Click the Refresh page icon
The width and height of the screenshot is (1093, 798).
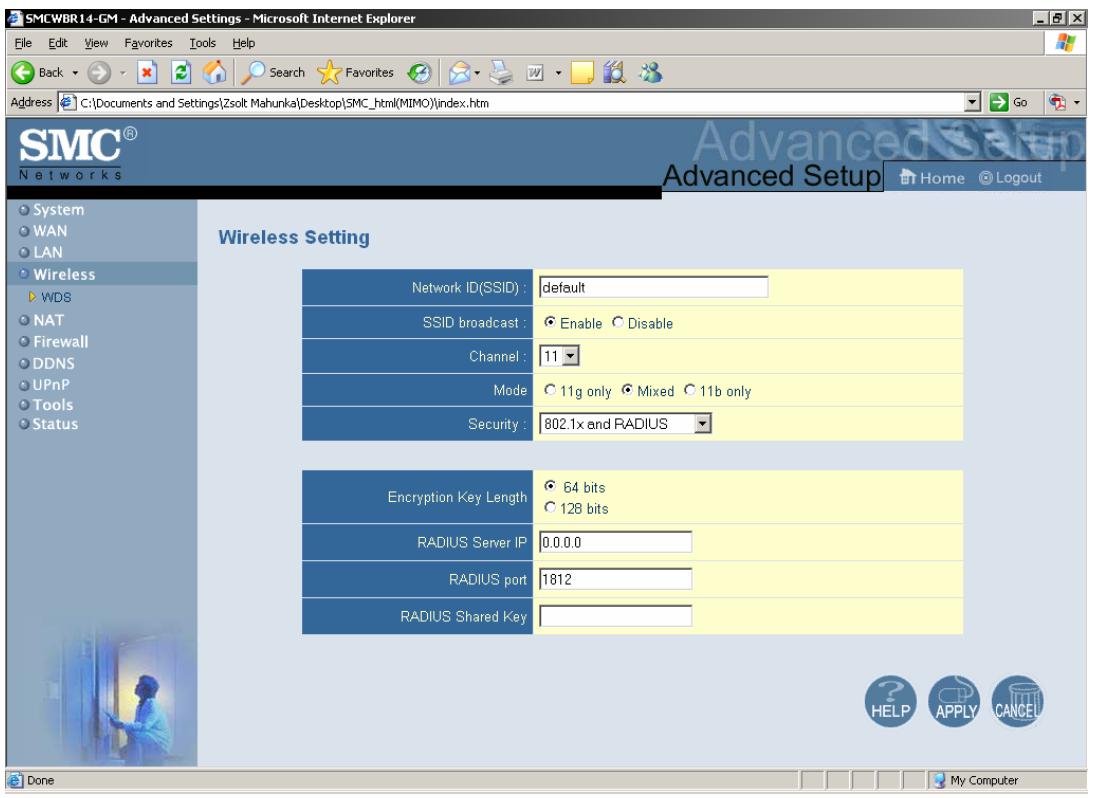tap(181, 72)
